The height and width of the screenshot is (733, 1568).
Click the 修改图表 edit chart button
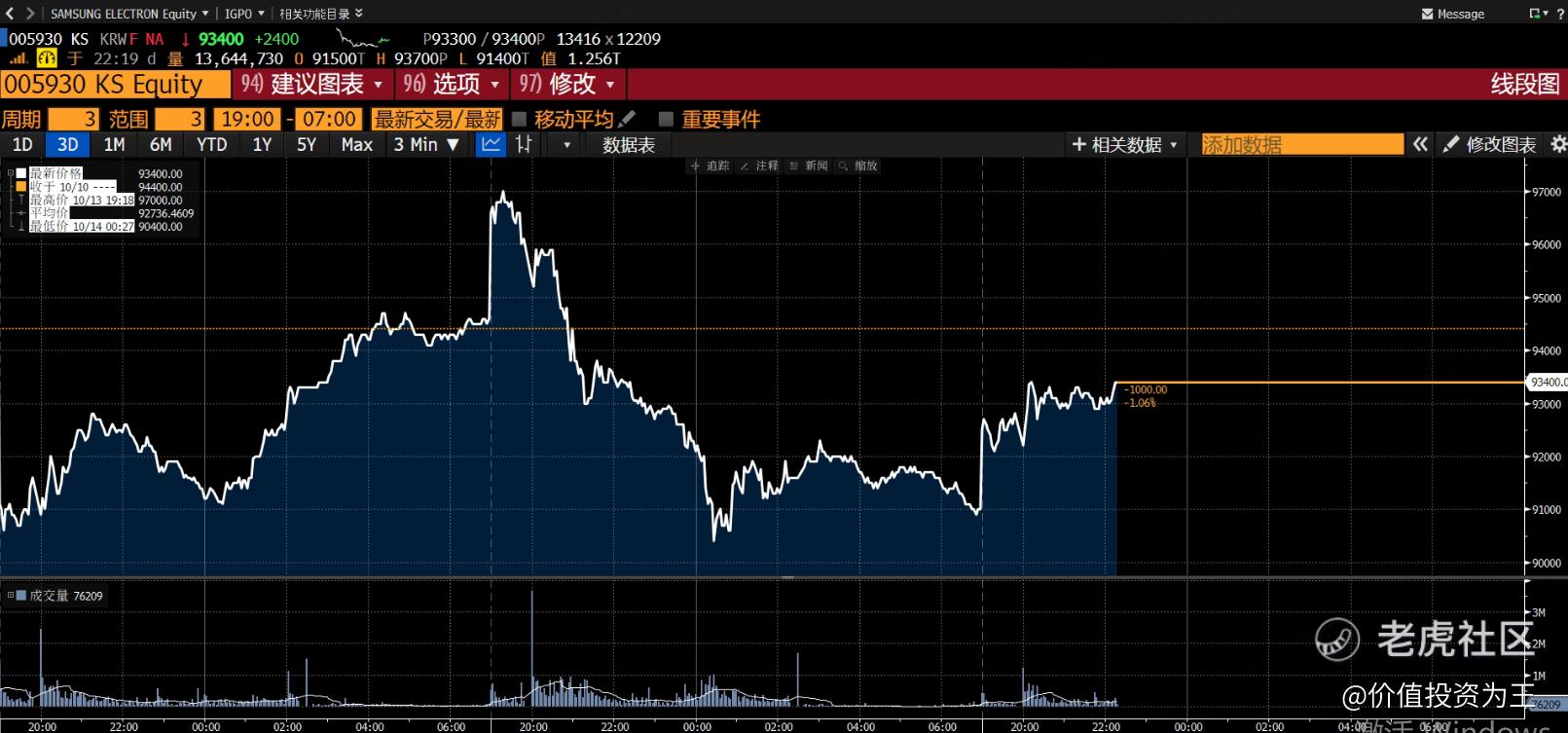click(x=1490, y=144)
